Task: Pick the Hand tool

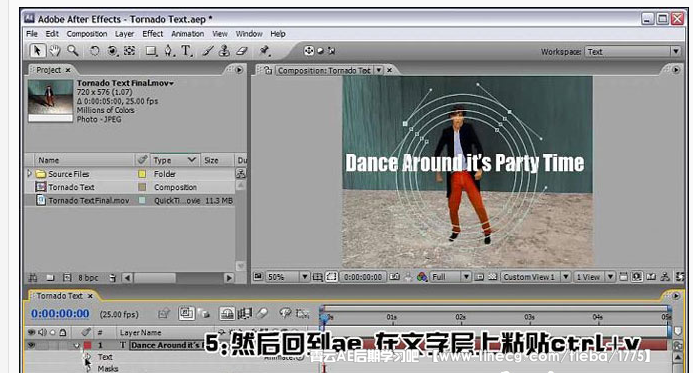Action: (55, 51)
